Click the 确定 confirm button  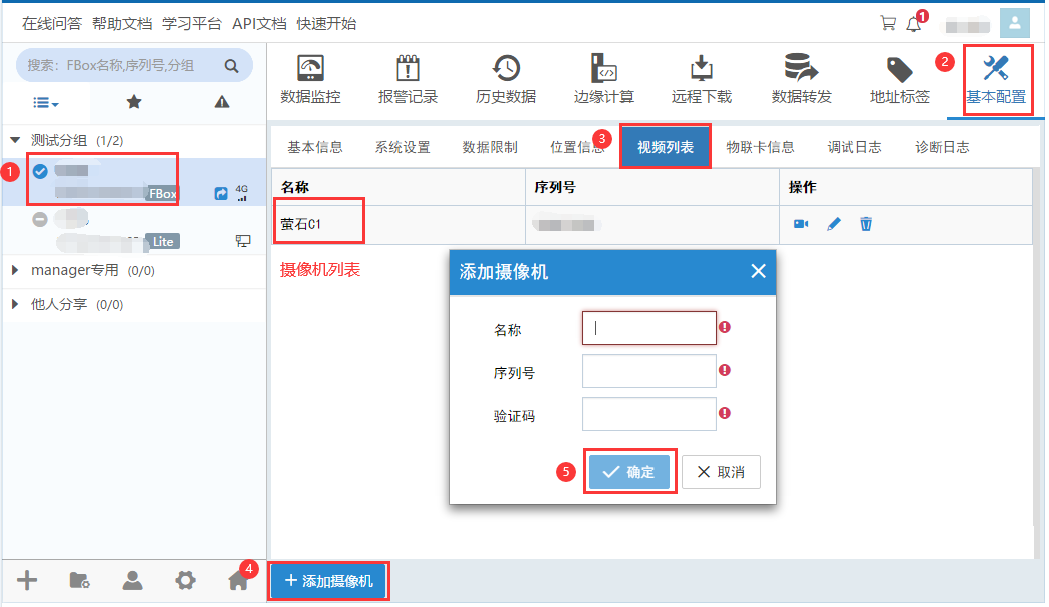[x=629, y=472]
